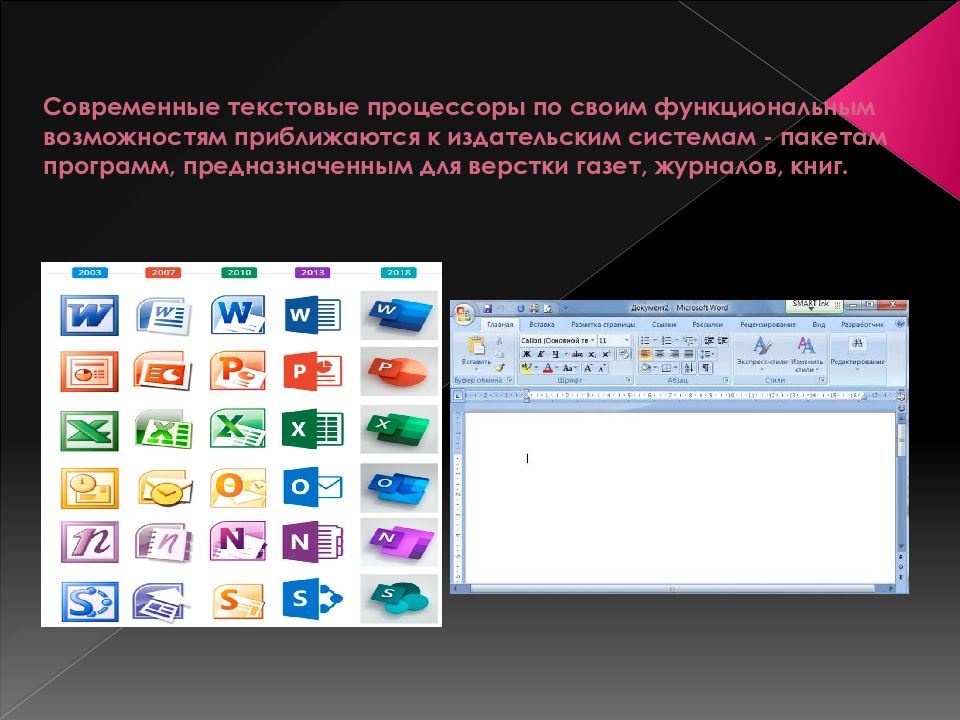Screen dimensions: 960x720
Task: Click the Save icon in Quick Access toolbar
Action: [x=487, y=309]
